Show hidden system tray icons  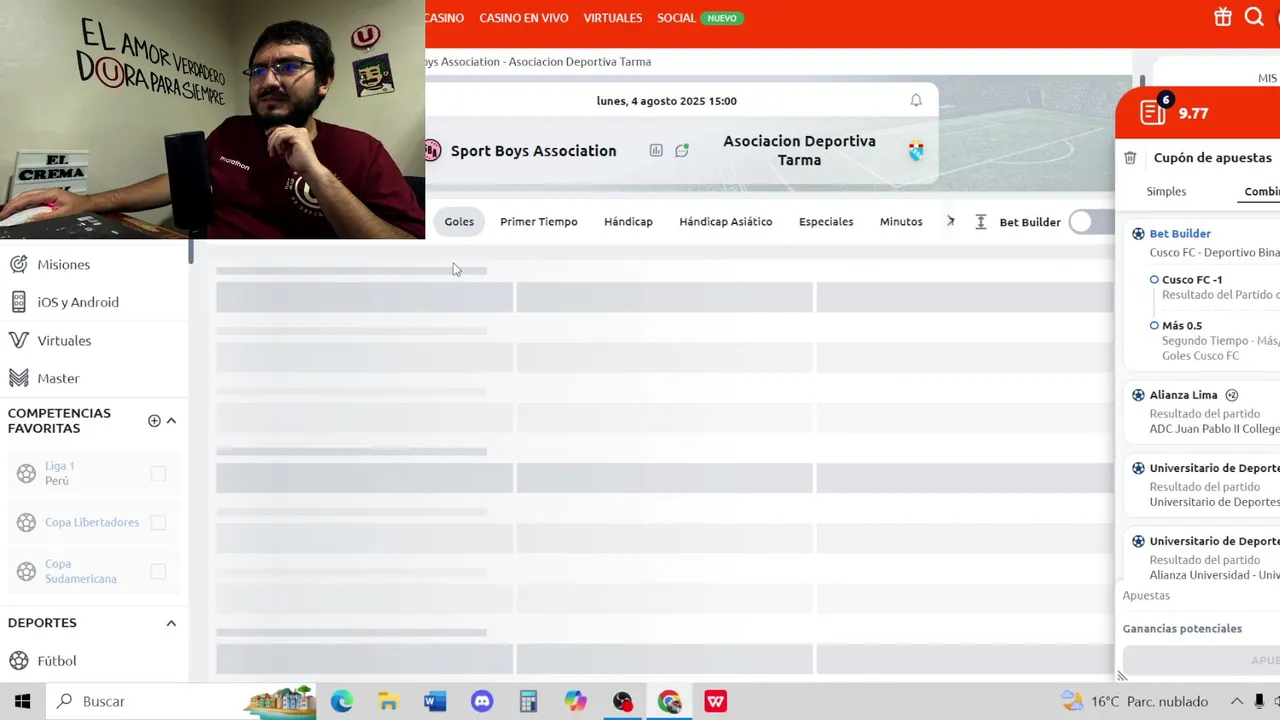[x=1236, y=701]
